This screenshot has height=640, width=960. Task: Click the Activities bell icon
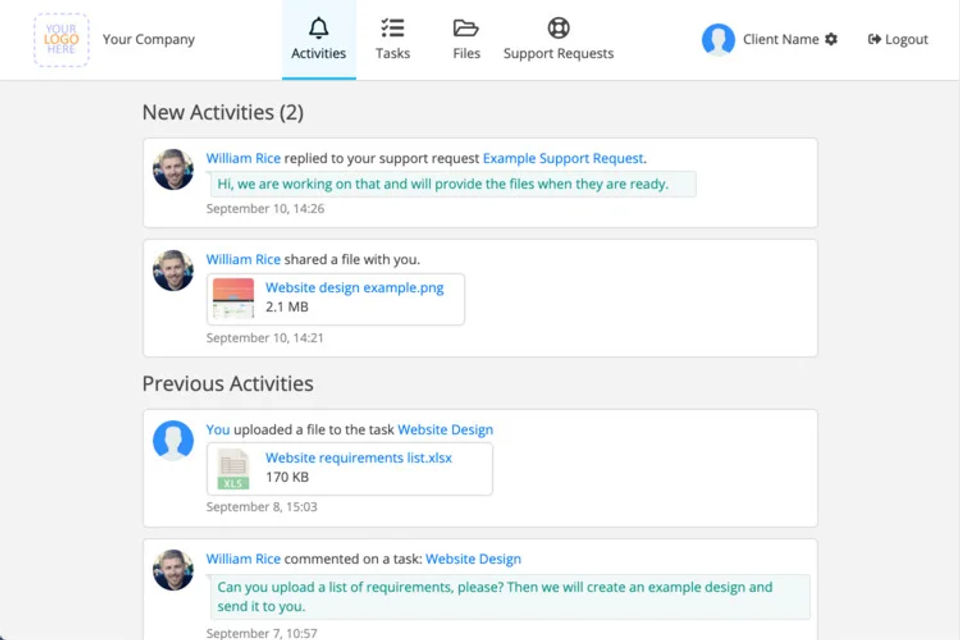point(318,28)
